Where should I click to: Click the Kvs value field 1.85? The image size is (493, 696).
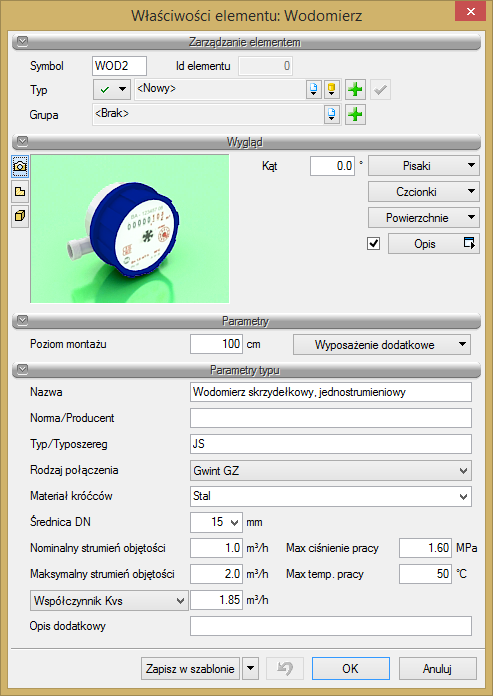click(x=216, y=600)
